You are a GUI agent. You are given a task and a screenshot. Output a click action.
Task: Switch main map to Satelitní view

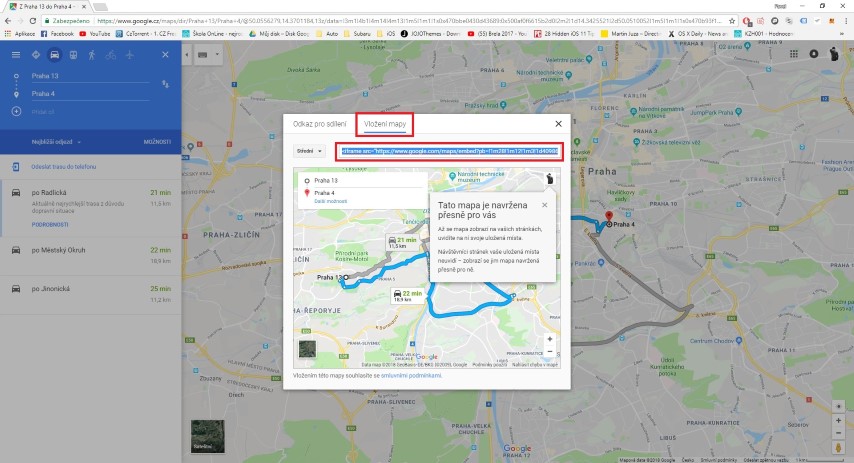pos(208,436)
